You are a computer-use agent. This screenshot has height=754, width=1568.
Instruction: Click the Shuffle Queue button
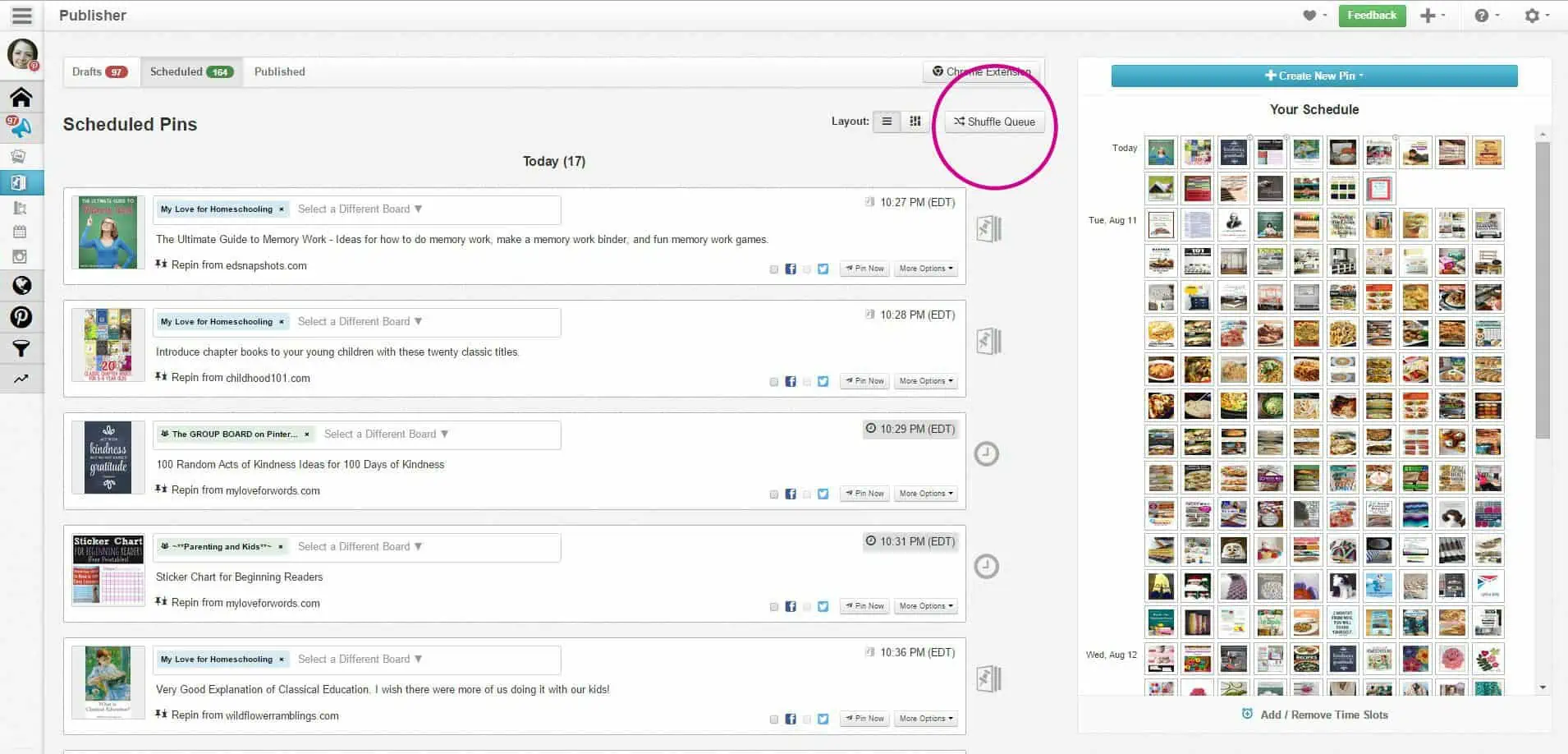(x=994, y=122)
